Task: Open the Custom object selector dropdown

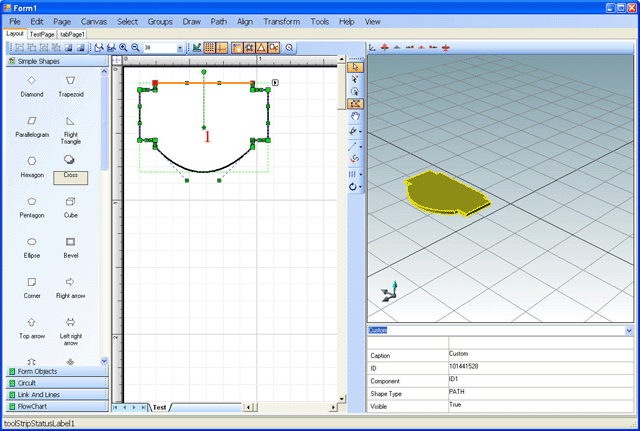Action: click(628, 330)
